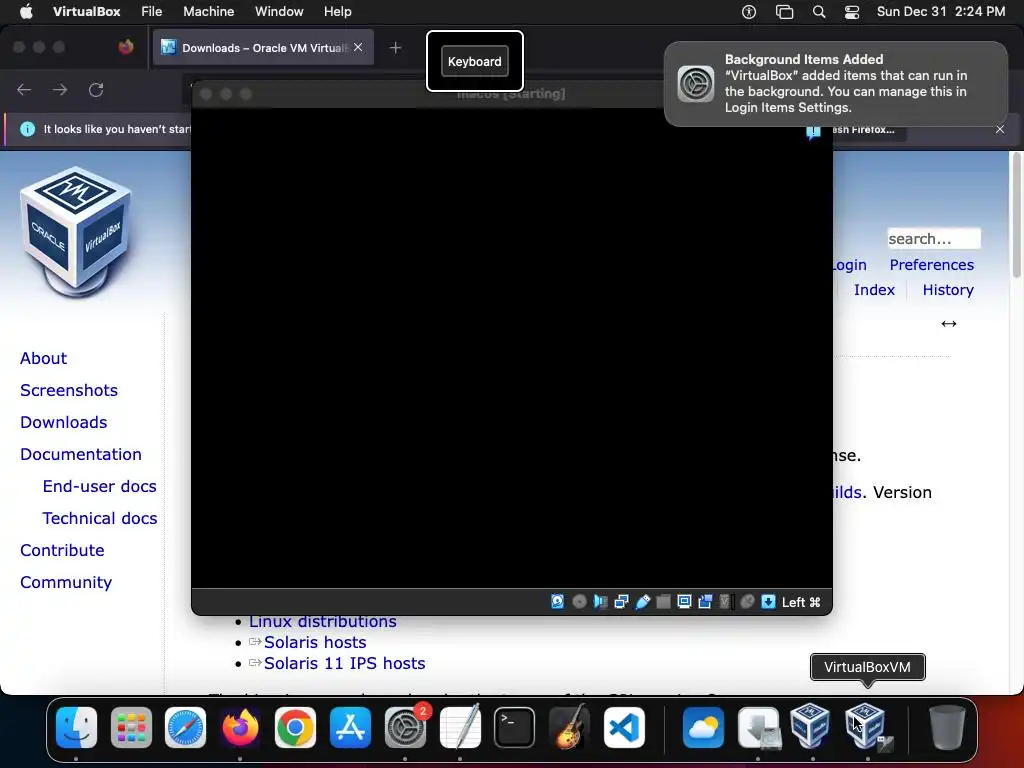Screen dimensions: 1024x768
Task: Open the Window menu
Action: click(x=279, y=11)
